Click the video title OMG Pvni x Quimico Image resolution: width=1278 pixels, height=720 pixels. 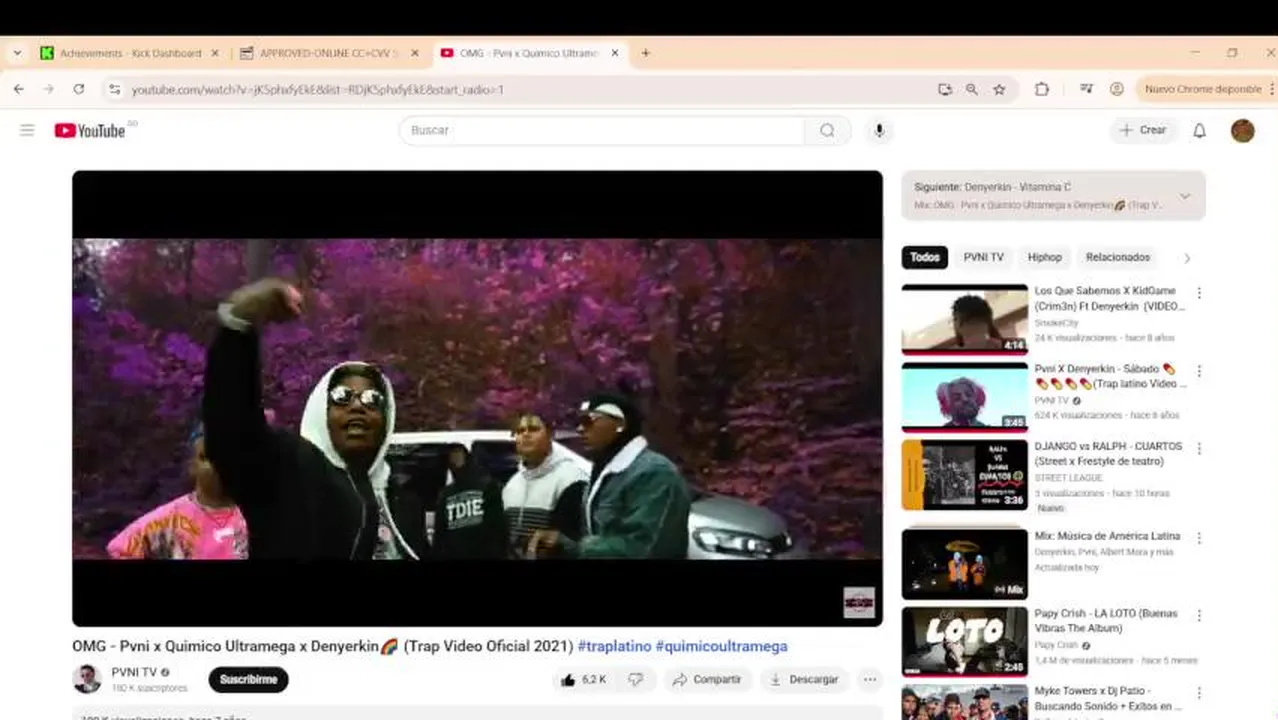[322, 646]
